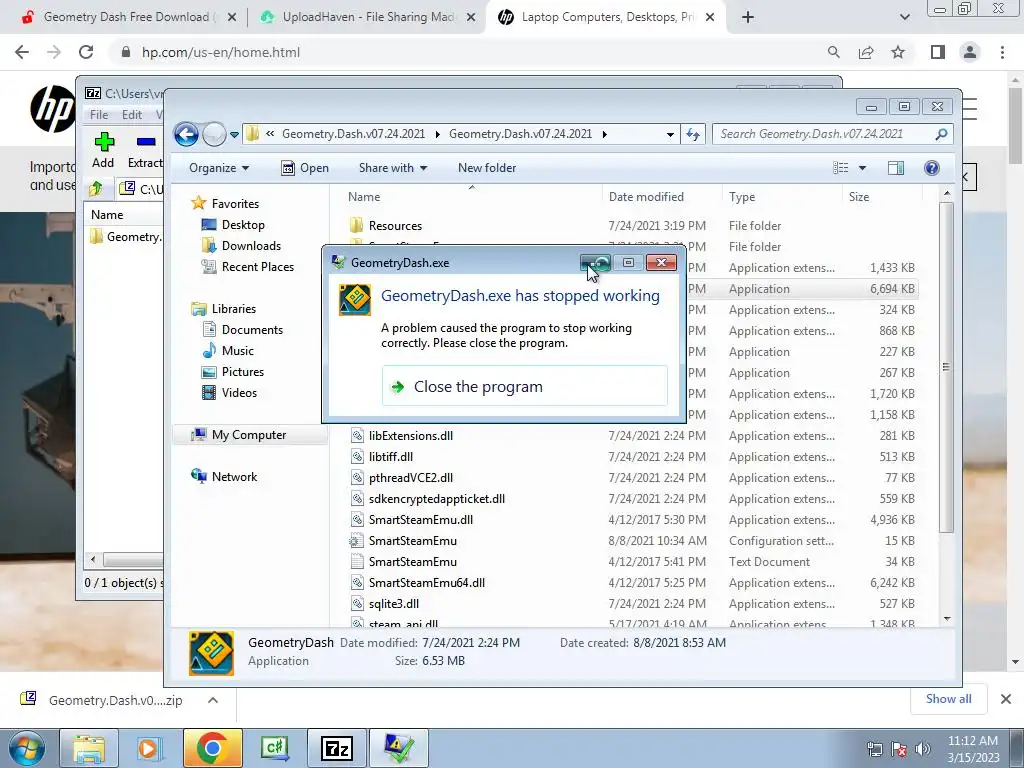The image size is (1024, 768).
Task: Open the Organize menu
Action: (219, 168)
